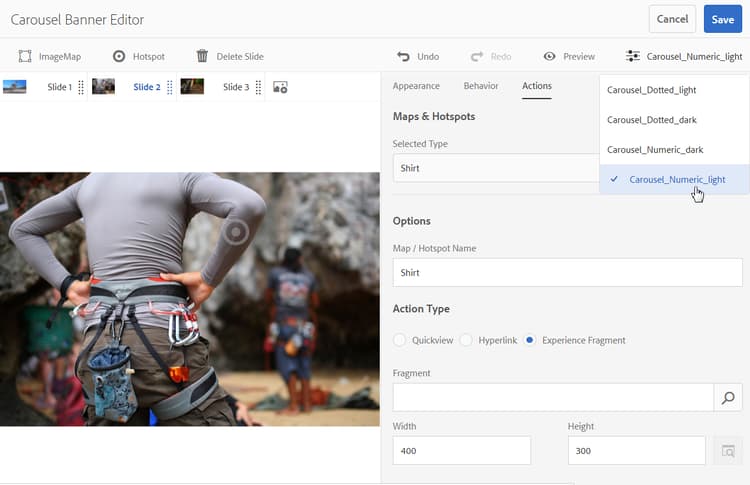This screenshot has height=485, width=750.
Task: Select the Slide 2 label
Action: pos(147,87)
